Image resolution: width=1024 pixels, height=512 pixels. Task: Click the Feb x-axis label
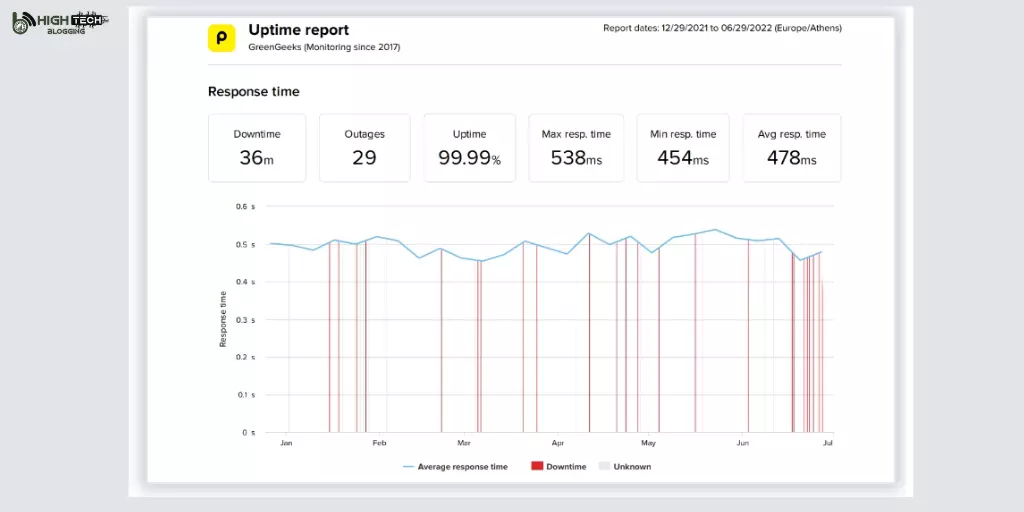379,443
